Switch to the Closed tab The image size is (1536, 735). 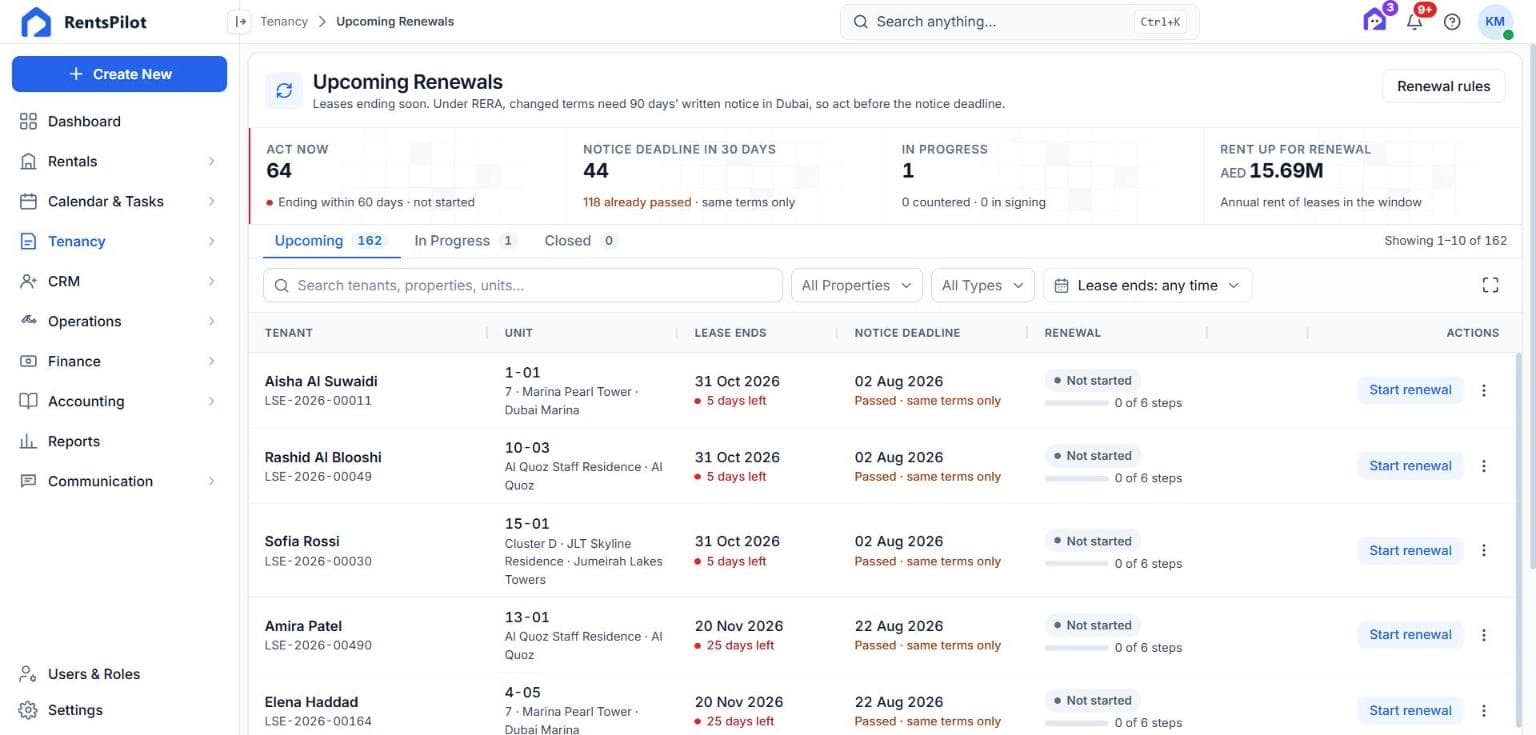[582, 241]
